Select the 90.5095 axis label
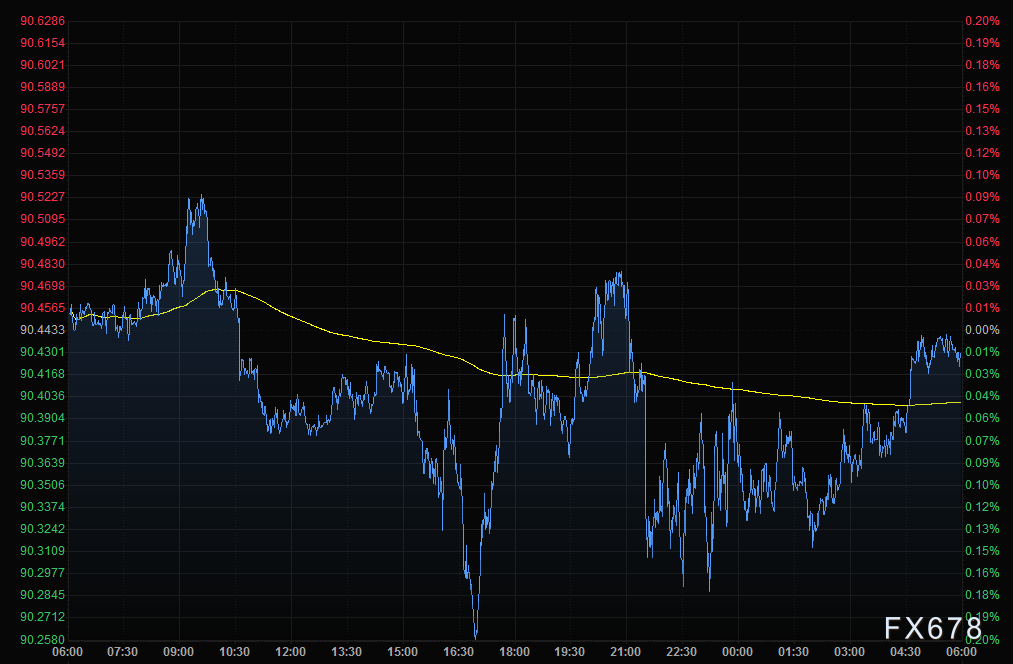Image resolution: width=1013 pixels, height=664 pixels. (43, 218)
